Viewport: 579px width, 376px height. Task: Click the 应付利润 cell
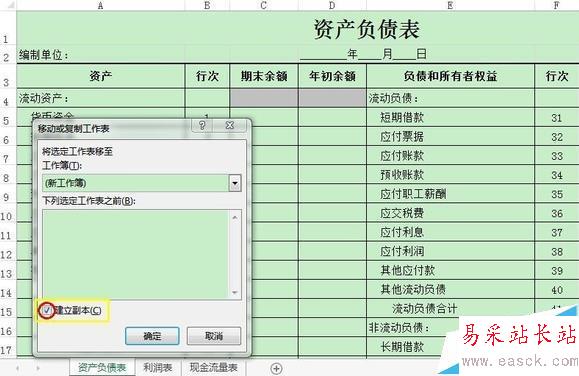[x=450, y=252]
